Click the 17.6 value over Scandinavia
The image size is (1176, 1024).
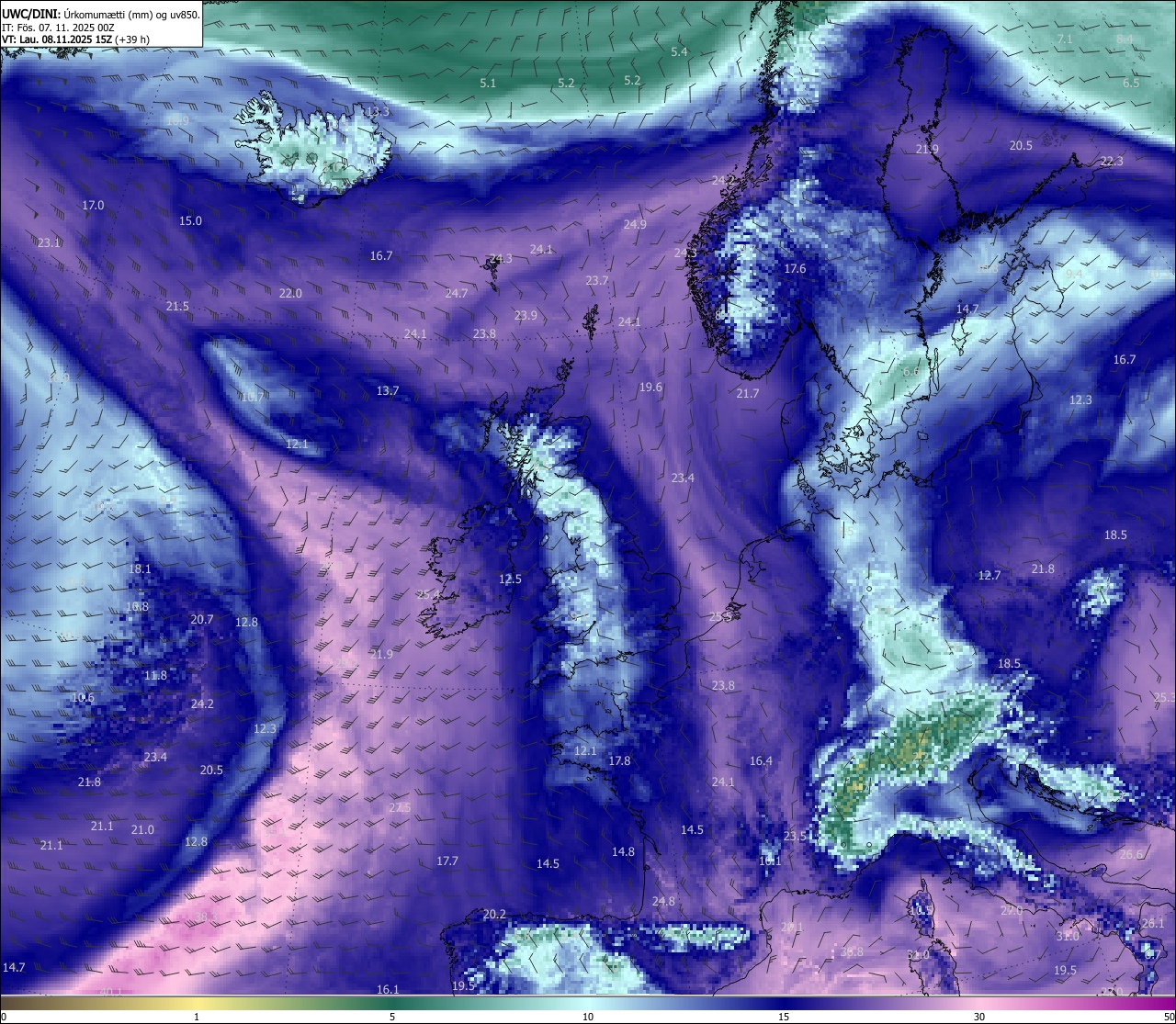795,269
